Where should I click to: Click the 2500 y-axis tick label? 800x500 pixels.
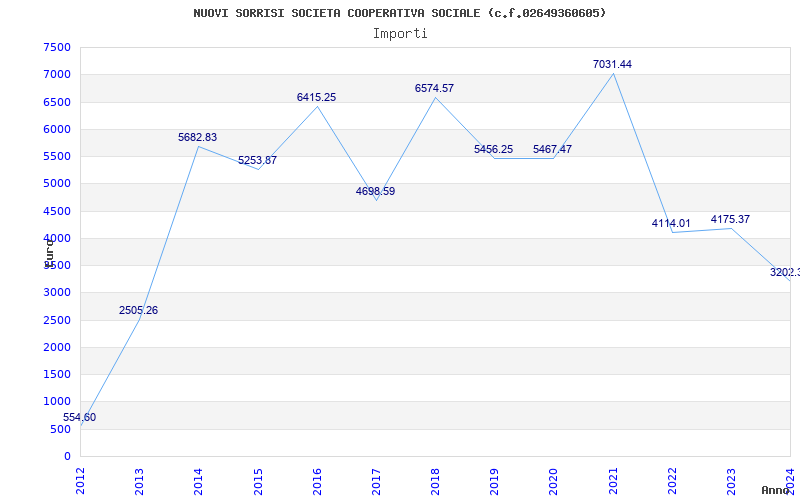click(57, 320)
